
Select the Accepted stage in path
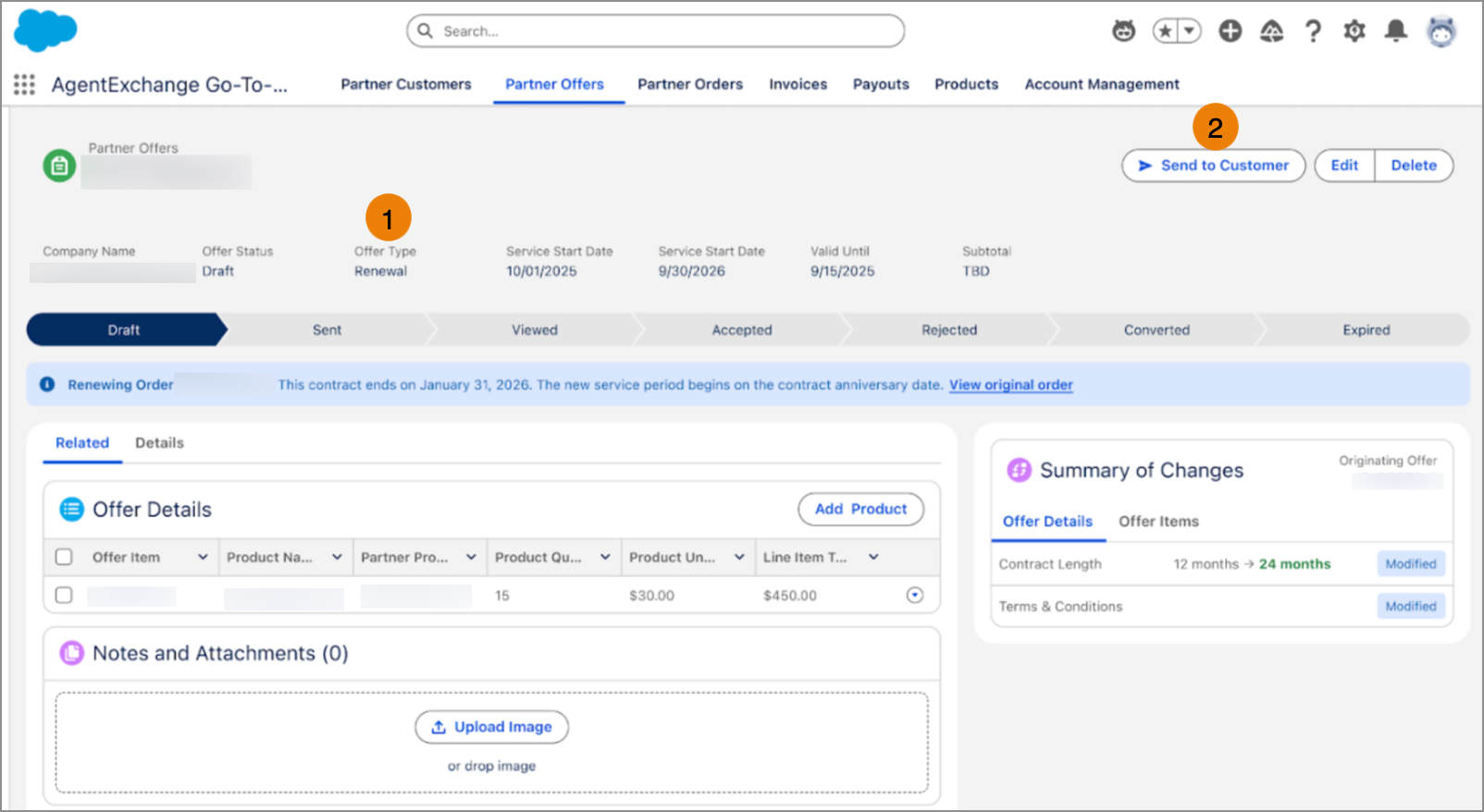[x=742, y=330]
